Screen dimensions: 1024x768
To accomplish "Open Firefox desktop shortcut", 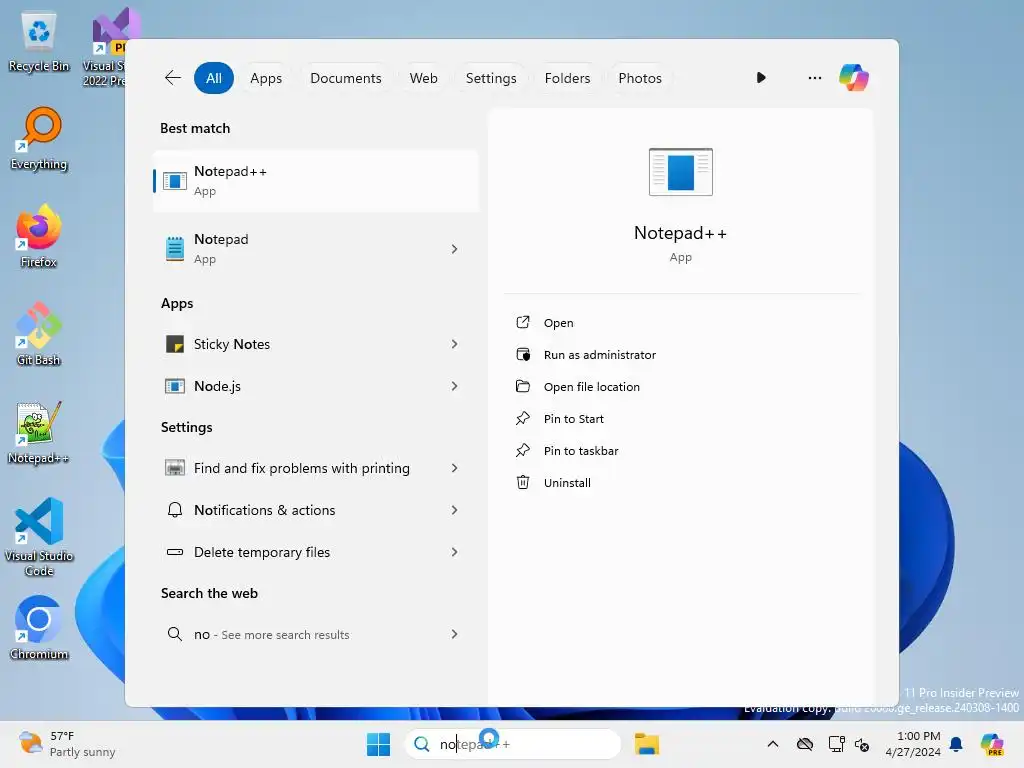I will pos(39,236).
